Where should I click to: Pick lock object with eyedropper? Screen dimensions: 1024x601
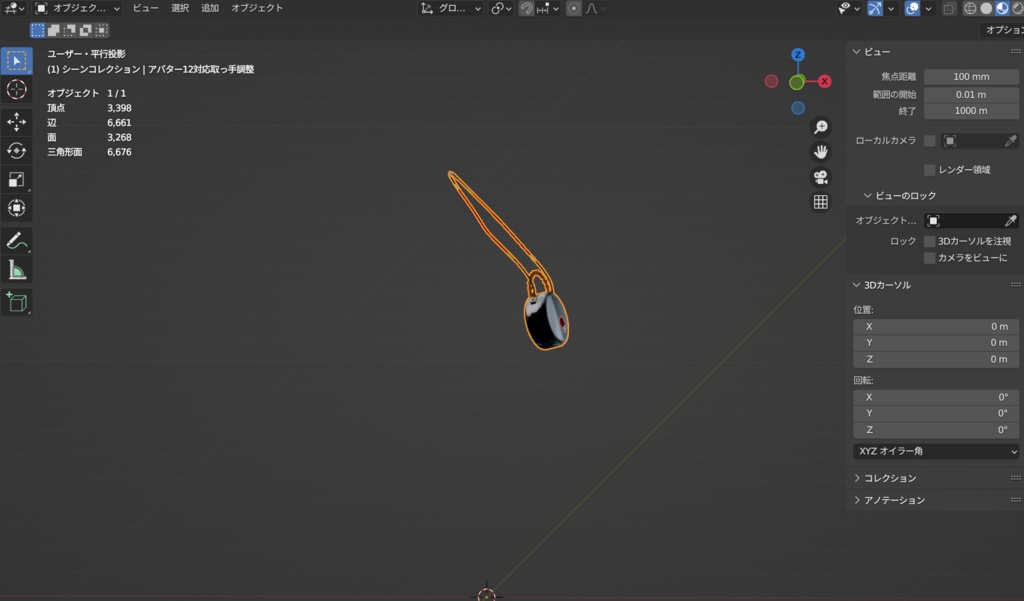[x=1010, y=221]
